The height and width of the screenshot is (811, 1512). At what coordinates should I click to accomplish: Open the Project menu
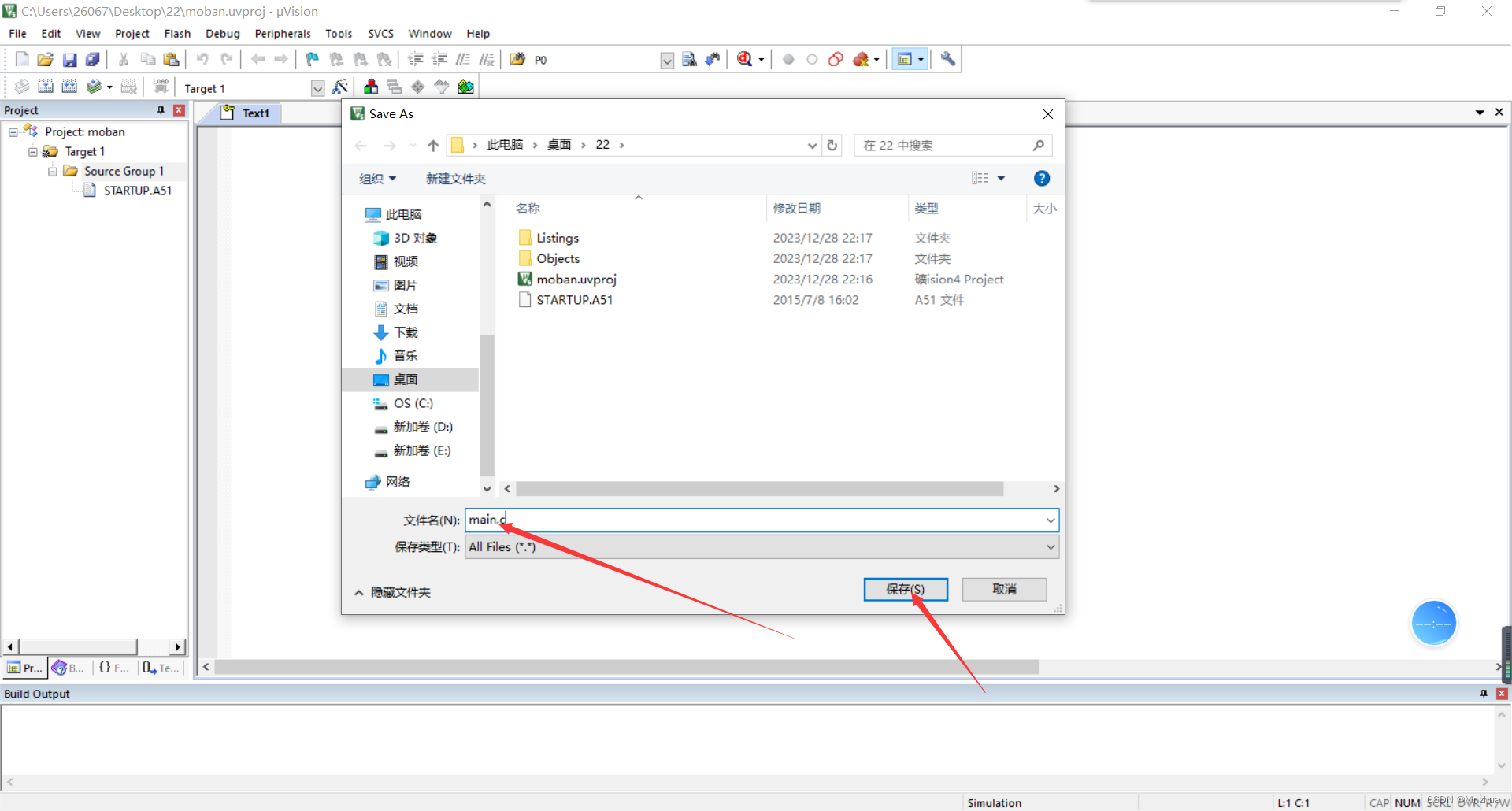pos(132,34)
